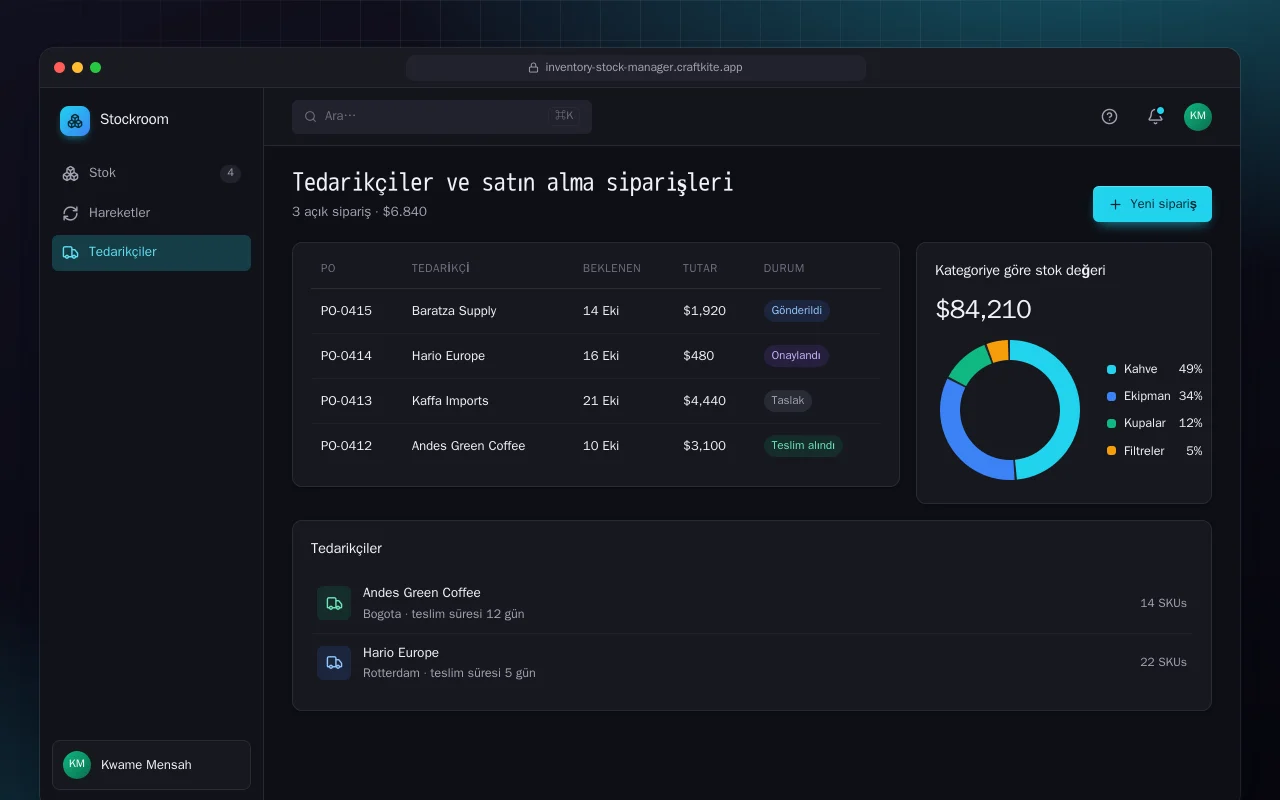Click the TUTAR column header

point(700,268)
